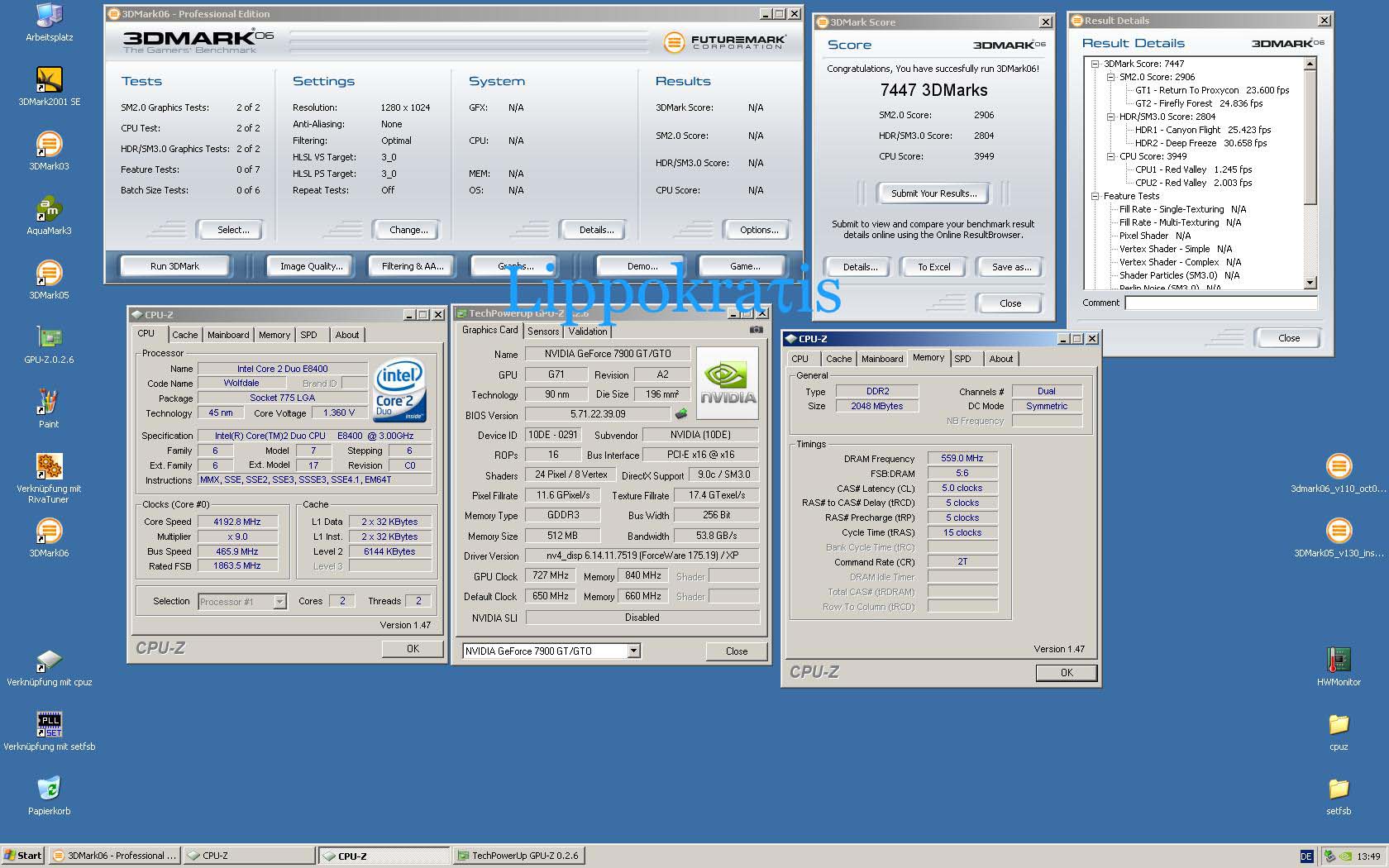Click the Result Details vertical scrollbar
The width and height of the screenshot is (1389, 868).
coord(1310,173)
